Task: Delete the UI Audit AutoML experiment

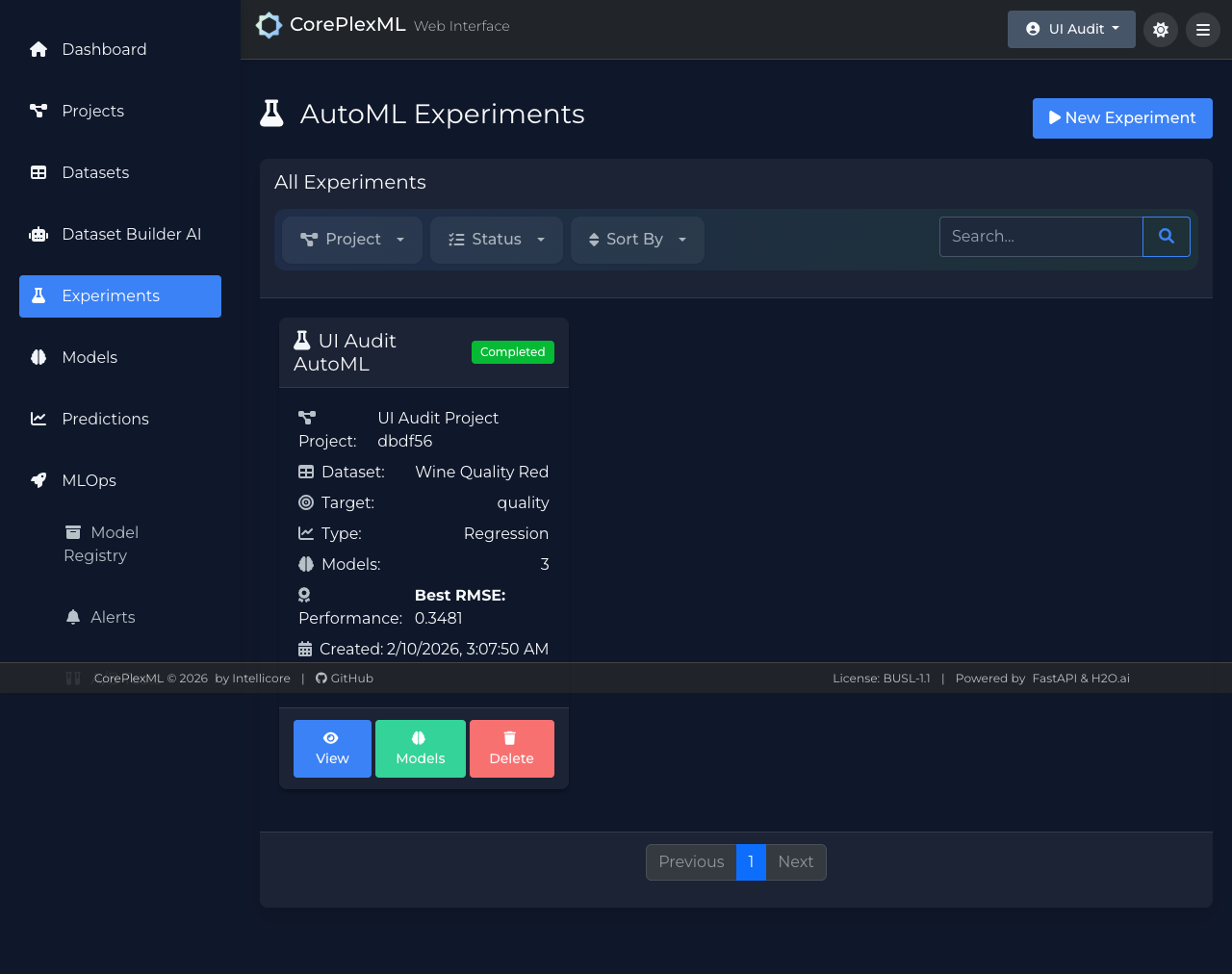Action: point(511,749)
